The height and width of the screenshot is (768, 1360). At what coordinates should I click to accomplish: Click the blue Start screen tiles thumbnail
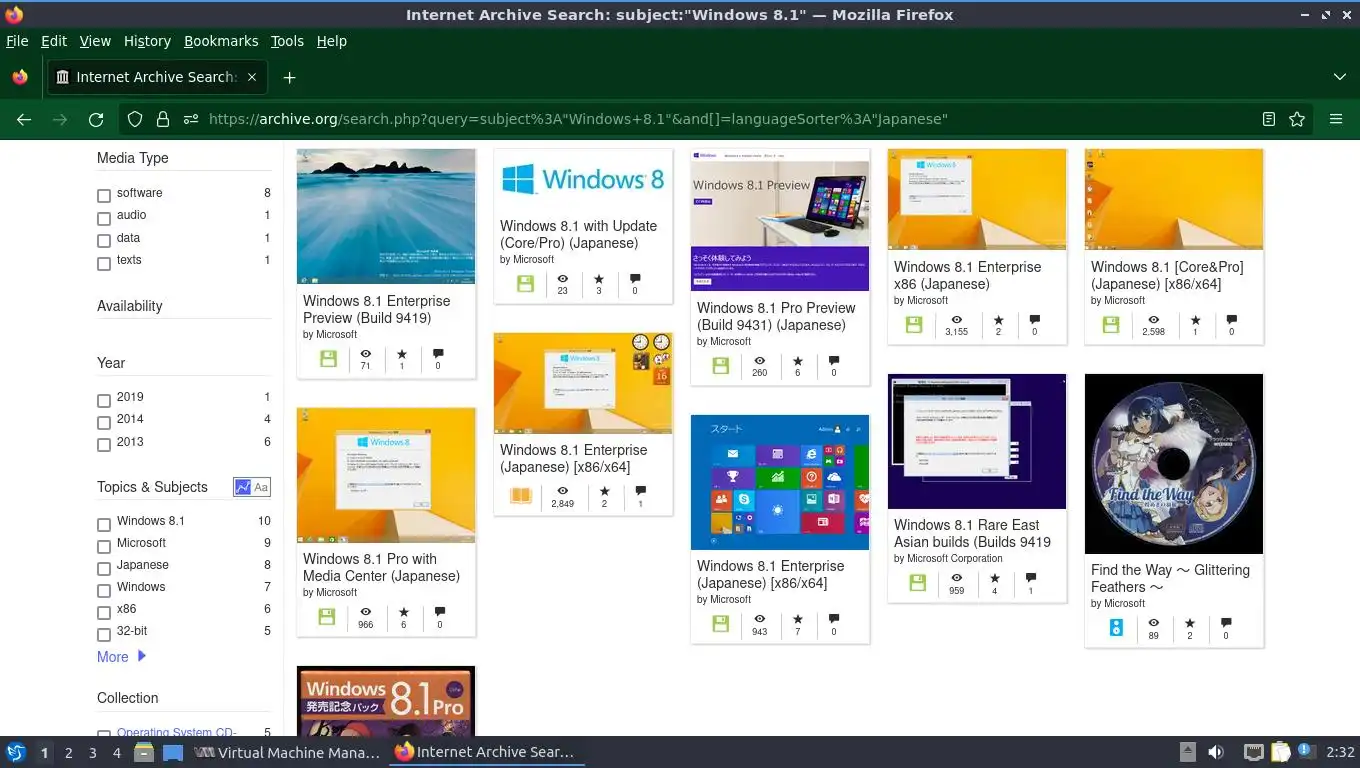[780, 482]
